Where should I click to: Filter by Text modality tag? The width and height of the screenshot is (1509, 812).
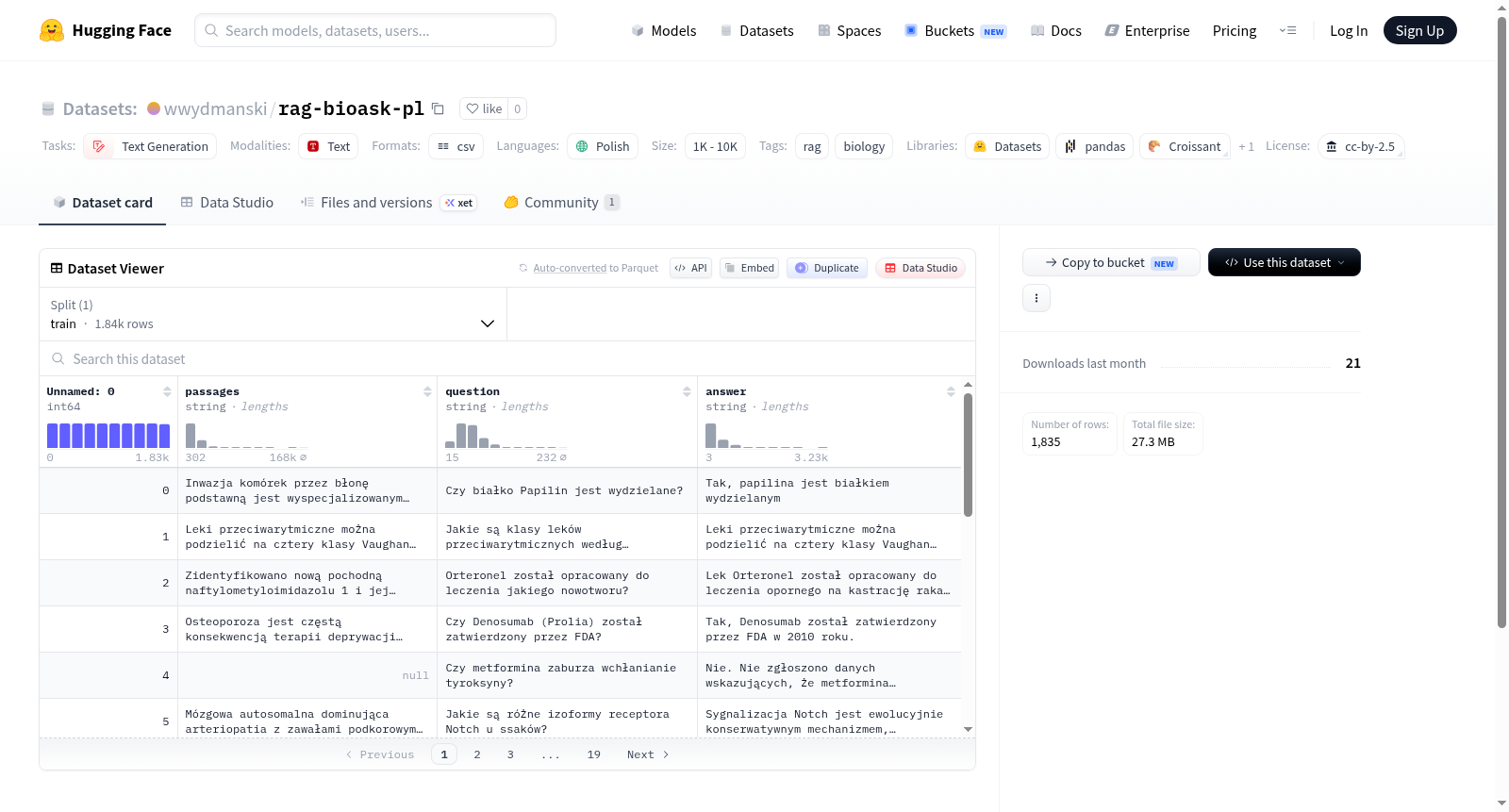coord(328,146)
